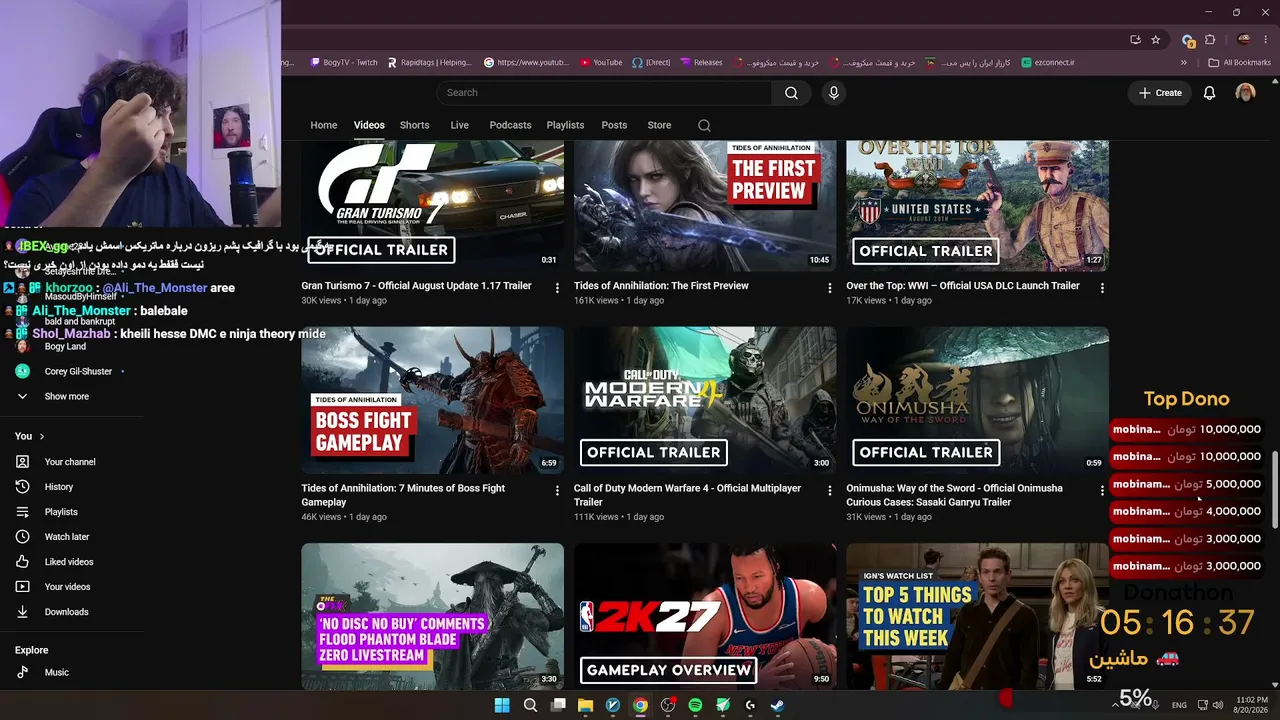Play the NBA 2K27 Gameplay Overview thumbnail
This screenshot has height=720, width=1280.
(705, 616)
